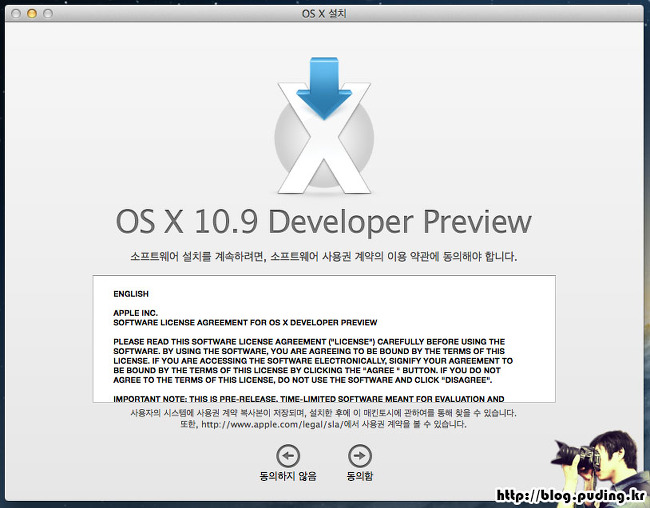Click the 동의함 label

[x=360, y=476]
